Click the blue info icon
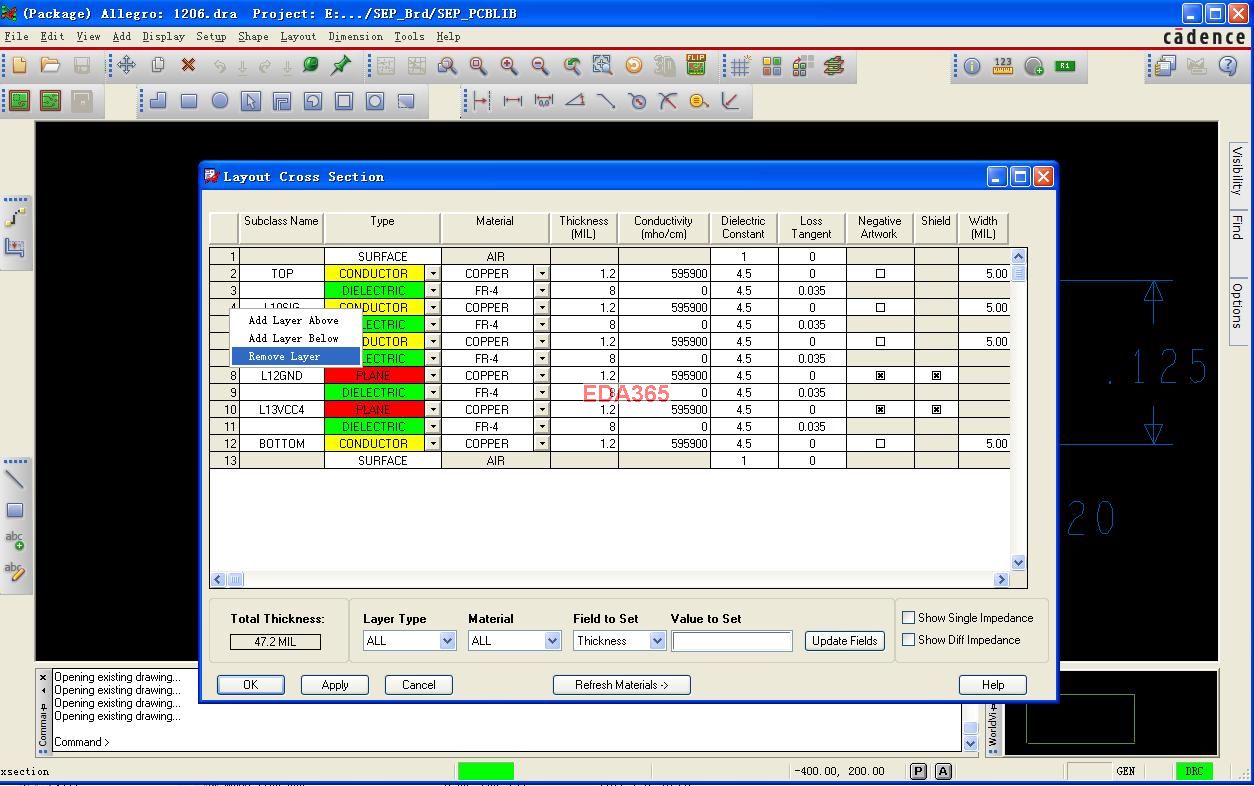 (971, 66)
